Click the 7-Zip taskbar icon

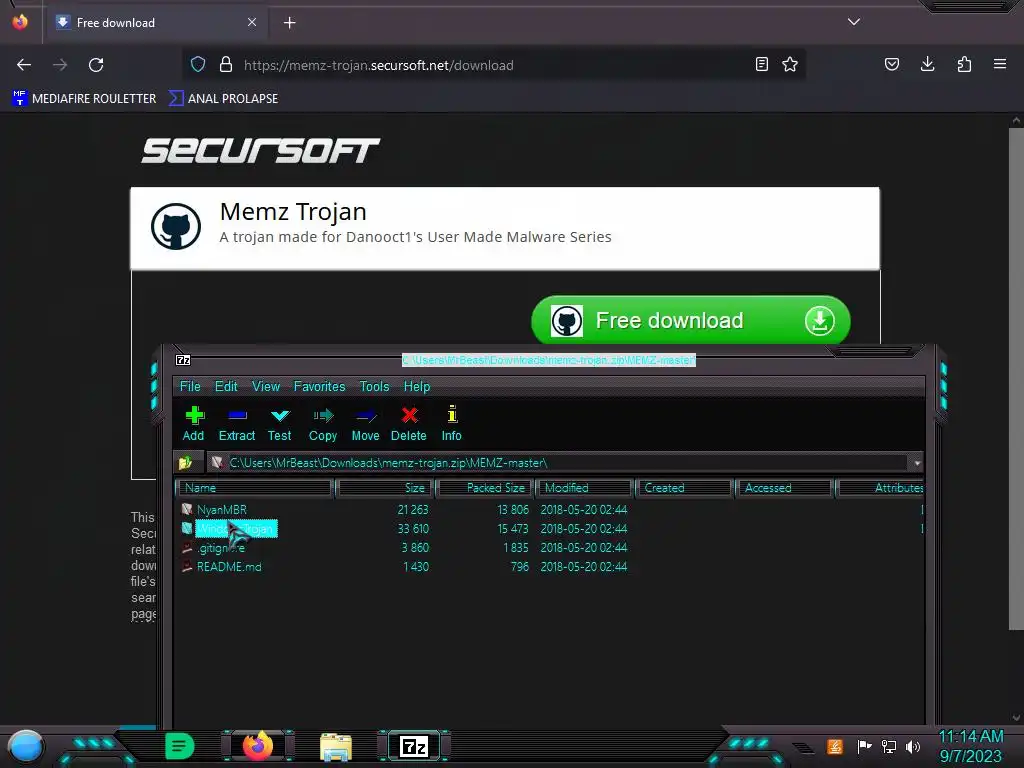coord(414,746)
